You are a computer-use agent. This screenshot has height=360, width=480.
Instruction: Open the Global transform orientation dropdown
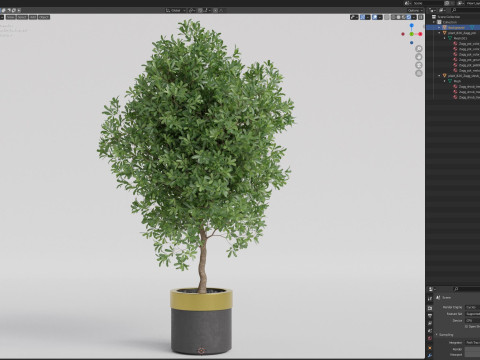click(x=175, y=10)
